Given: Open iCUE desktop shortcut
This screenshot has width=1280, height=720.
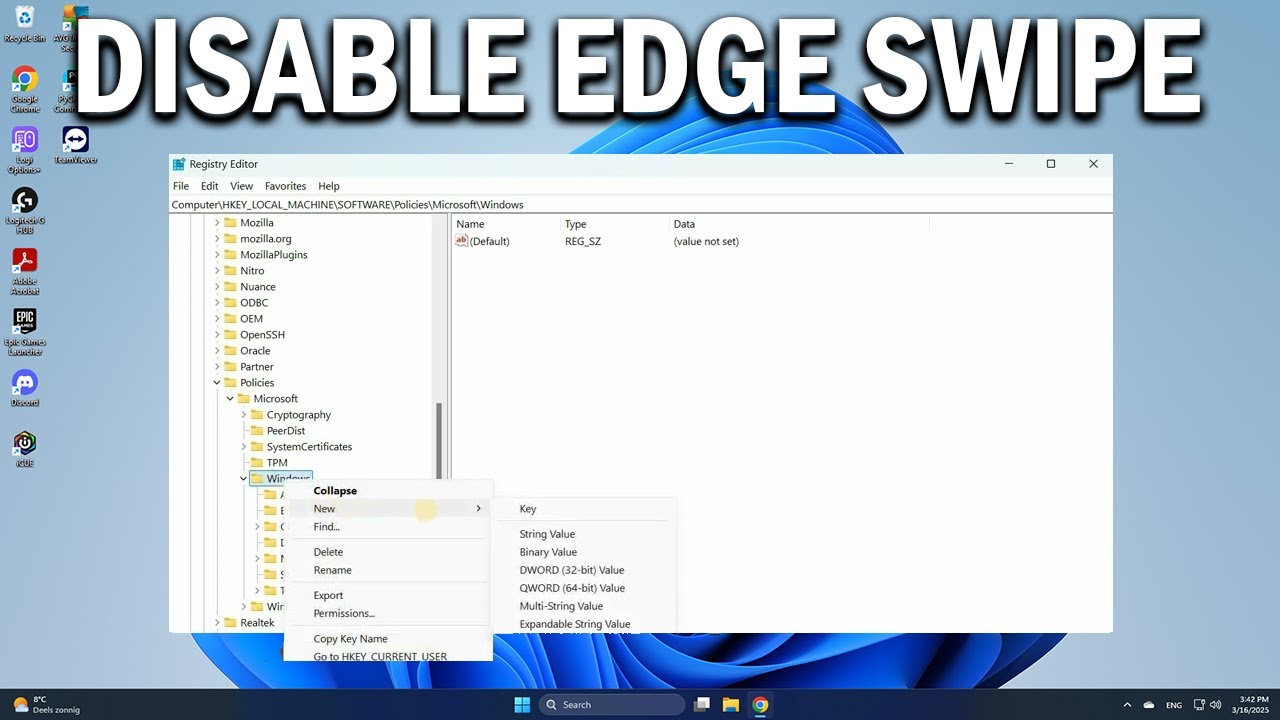Looking at the screenshot, I should 24,449.
